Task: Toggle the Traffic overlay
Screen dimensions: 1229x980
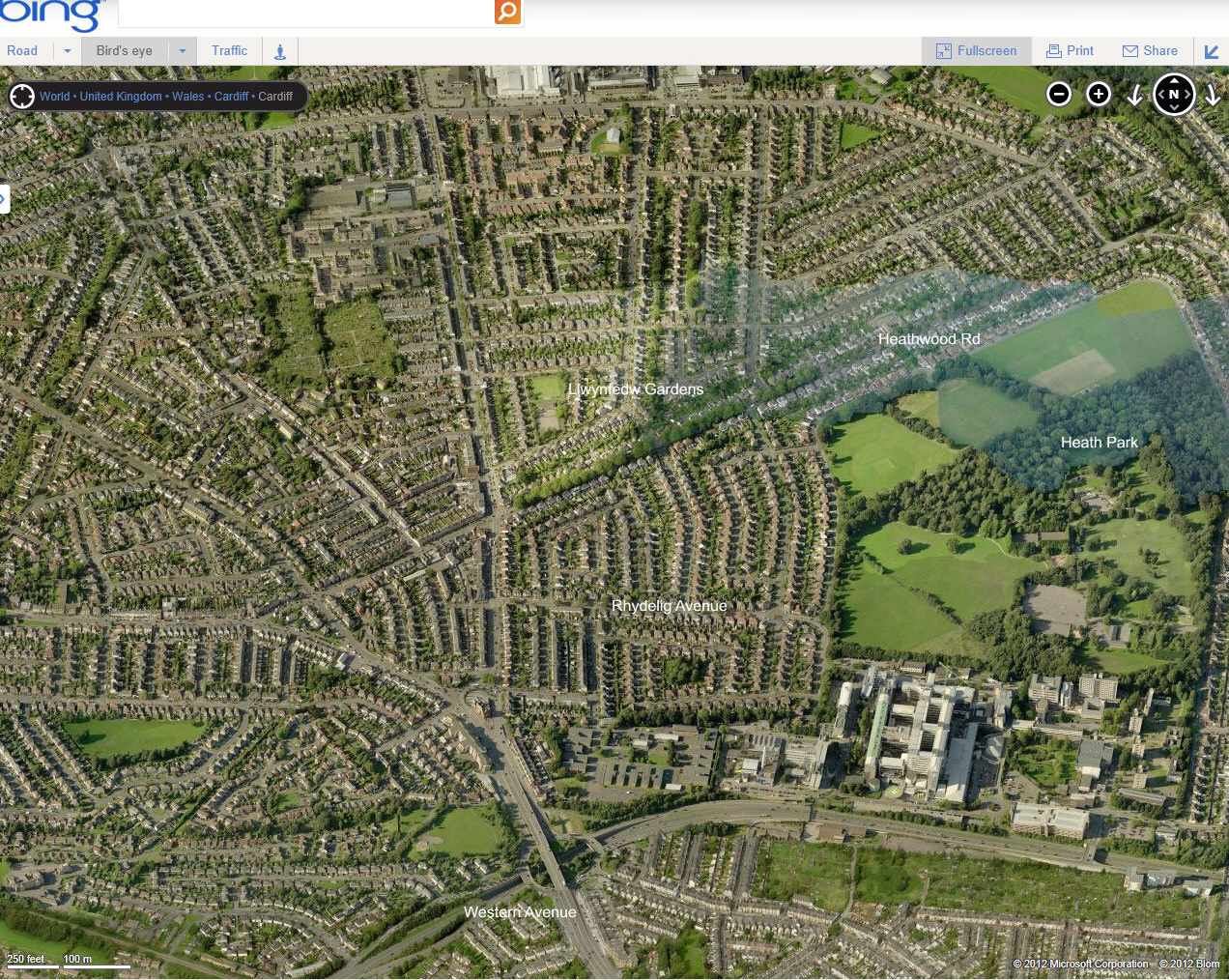Action: (229, 51)
